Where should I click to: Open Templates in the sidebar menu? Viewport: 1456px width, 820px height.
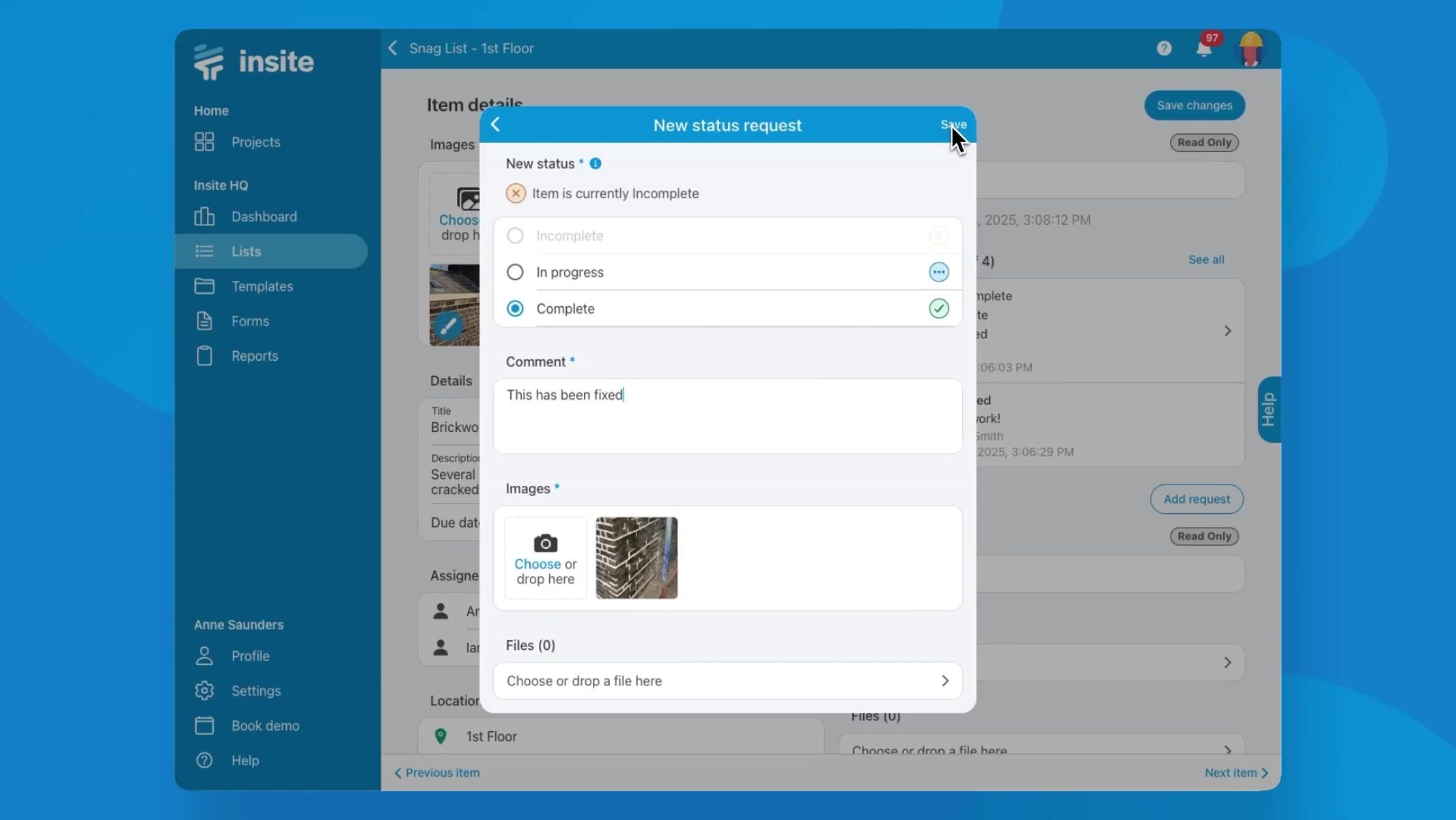[x=262, y=286]
